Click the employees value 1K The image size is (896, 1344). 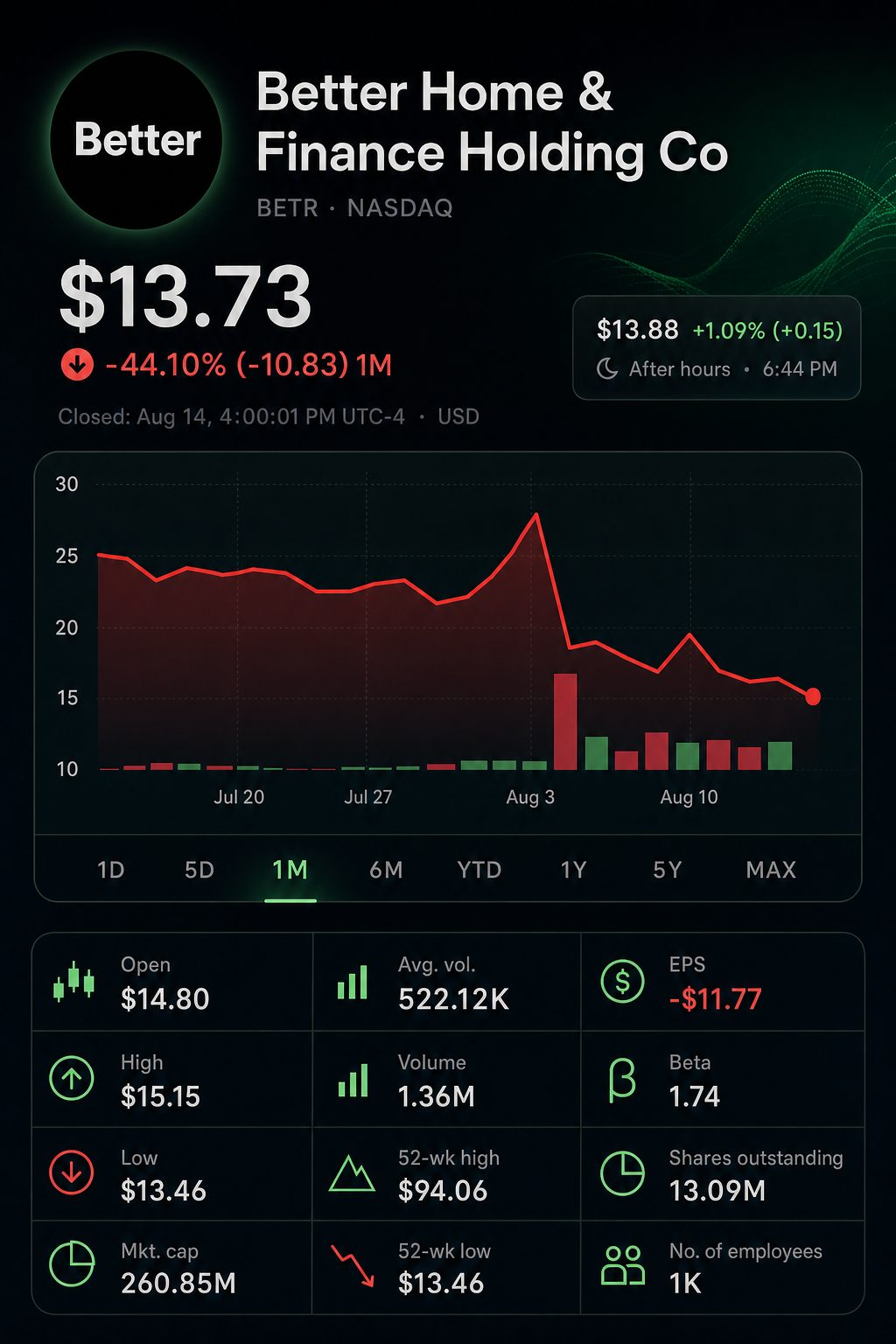coord(685,1284)
